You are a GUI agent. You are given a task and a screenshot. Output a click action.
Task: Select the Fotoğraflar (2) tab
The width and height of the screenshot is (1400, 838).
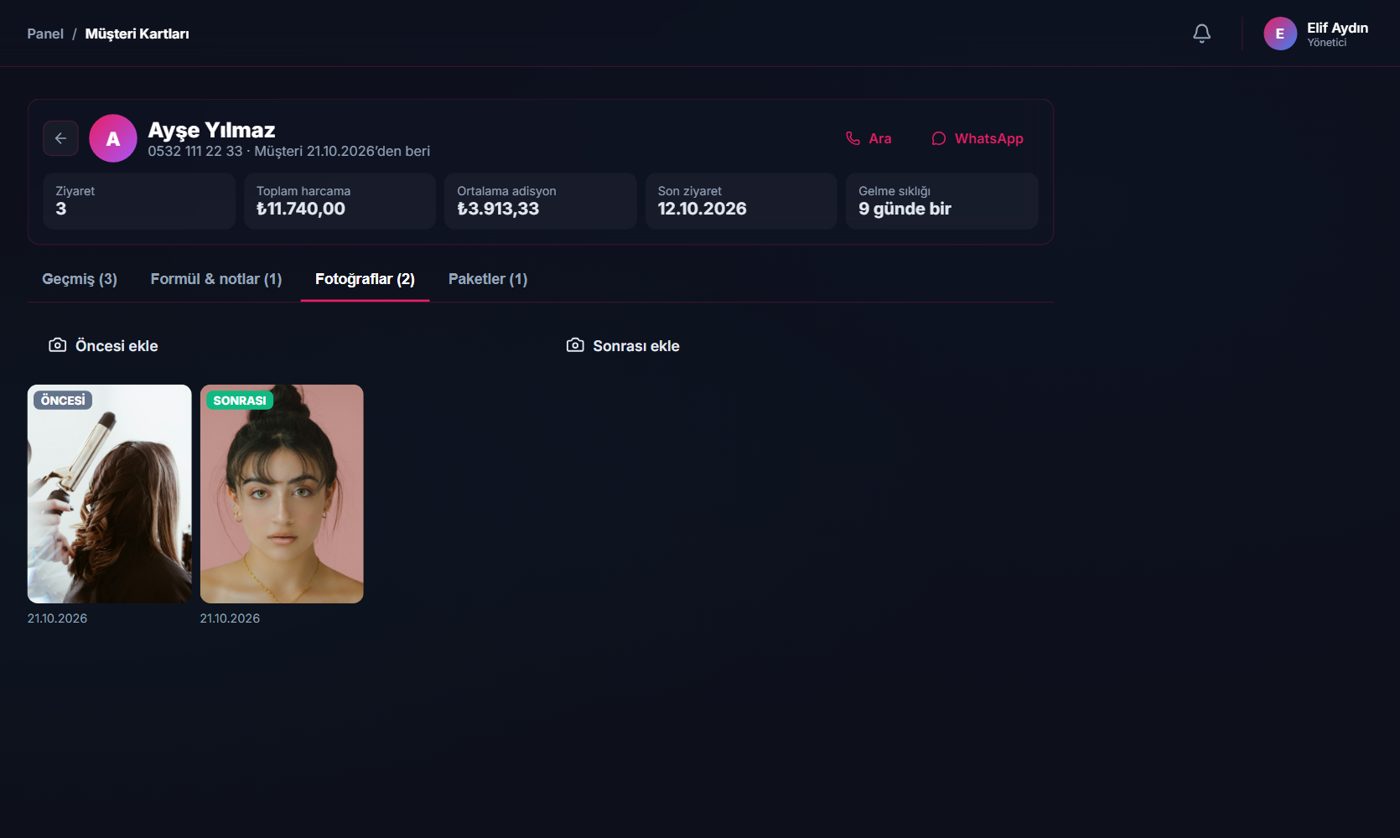tap(365, 279)
